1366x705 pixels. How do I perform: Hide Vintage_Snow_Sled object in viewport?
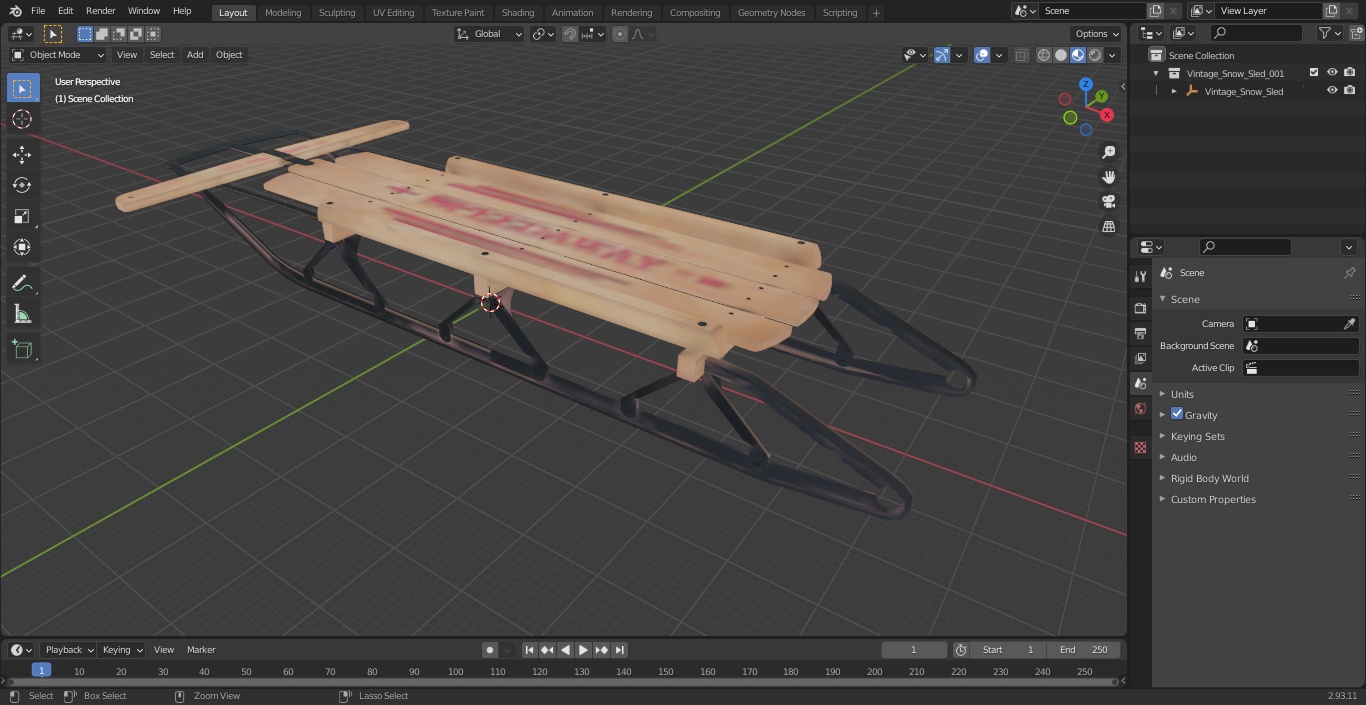tap(1332, 91)
